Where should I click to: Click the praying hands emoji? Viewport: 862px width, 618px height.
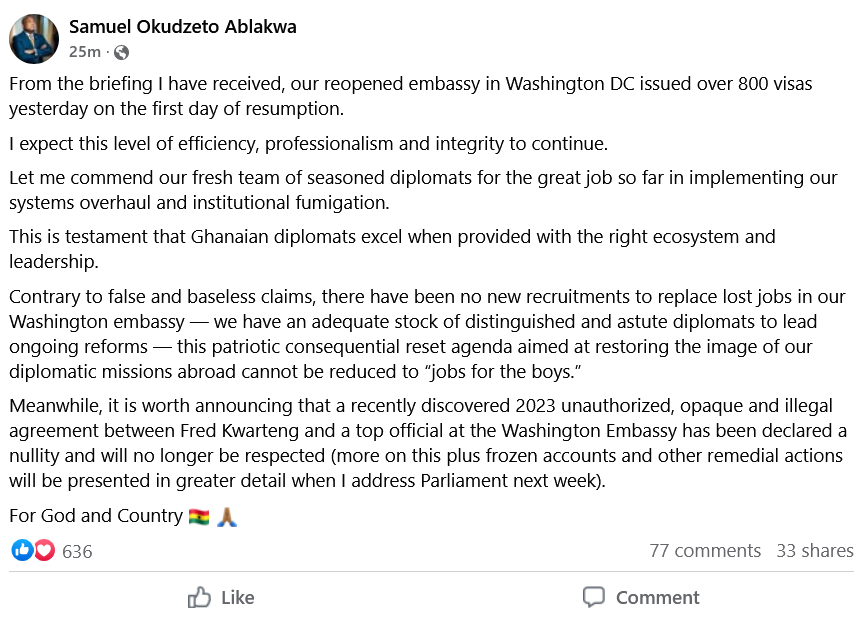[x=227, y=516]
